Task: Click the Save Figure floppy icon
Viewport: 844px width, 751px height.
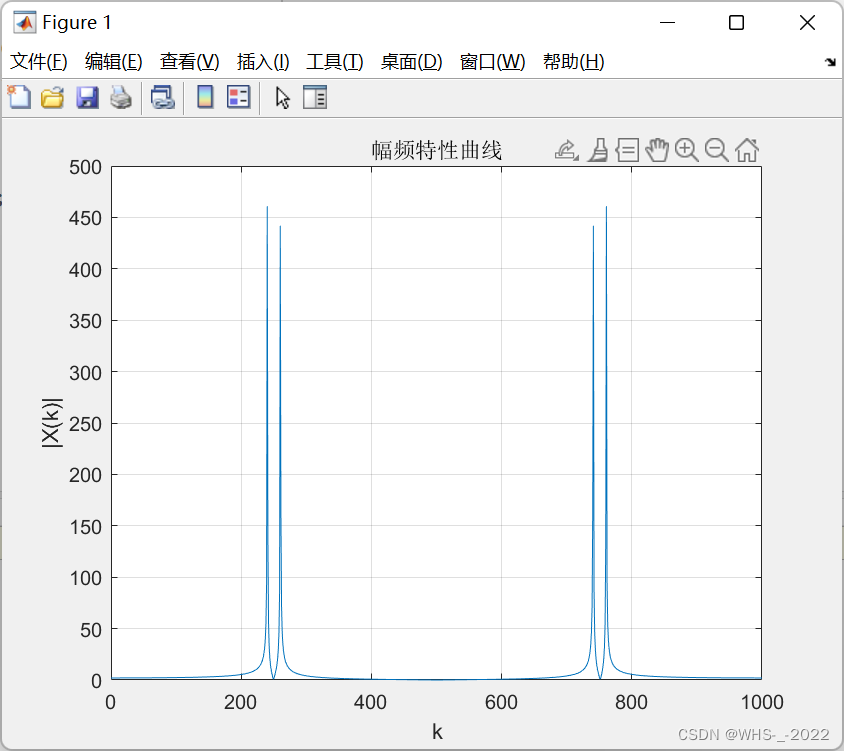Action: pos(87,98)
